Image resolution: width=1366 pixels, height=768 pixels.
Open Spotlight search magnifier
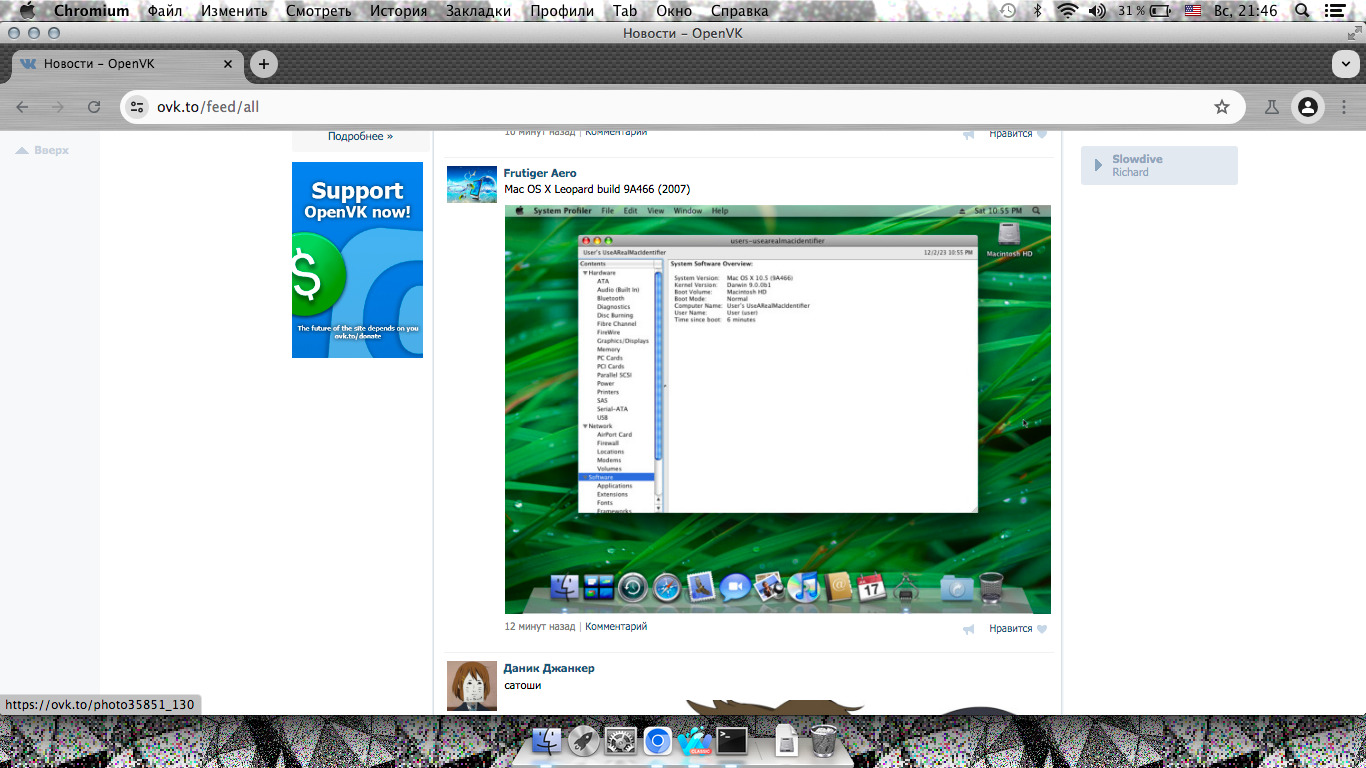click(x=1302, y=11)
